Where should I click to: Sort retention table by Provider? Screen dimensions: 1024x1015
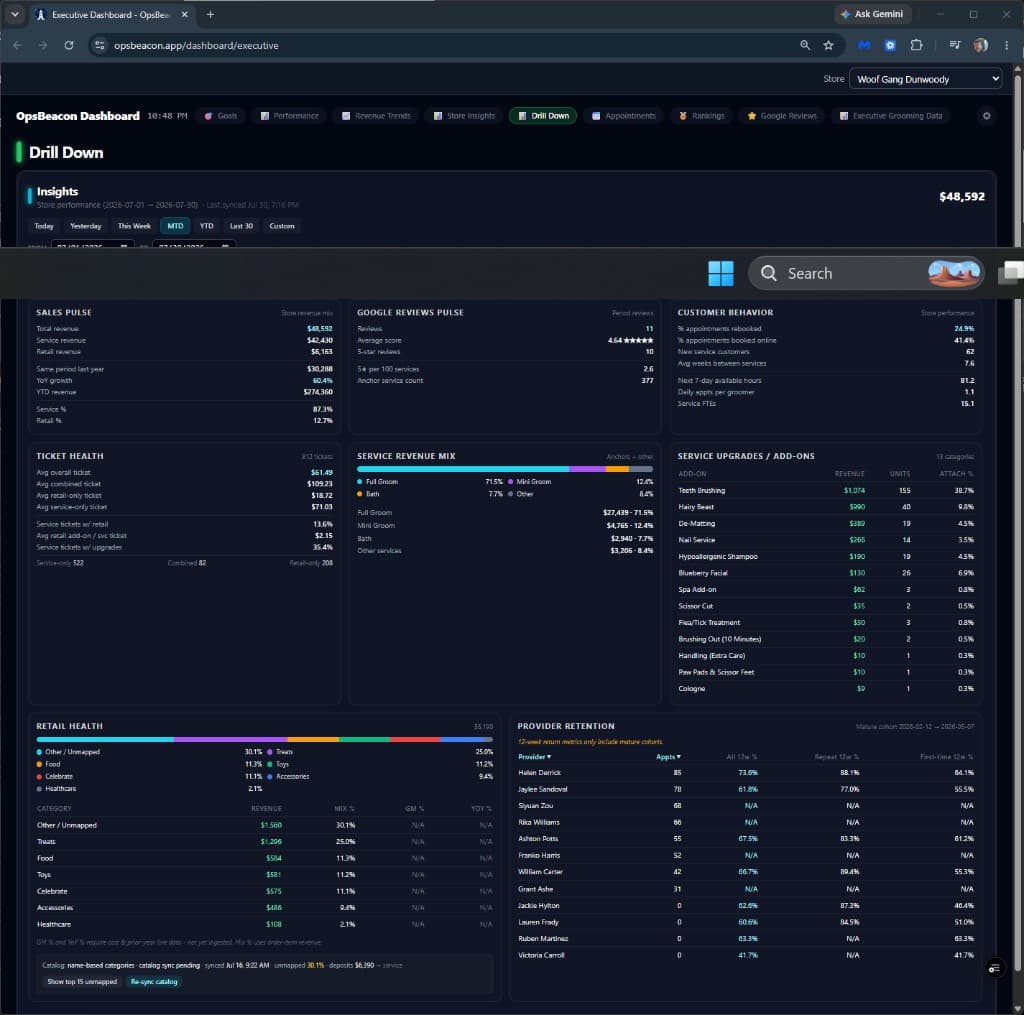click(534, 756)
